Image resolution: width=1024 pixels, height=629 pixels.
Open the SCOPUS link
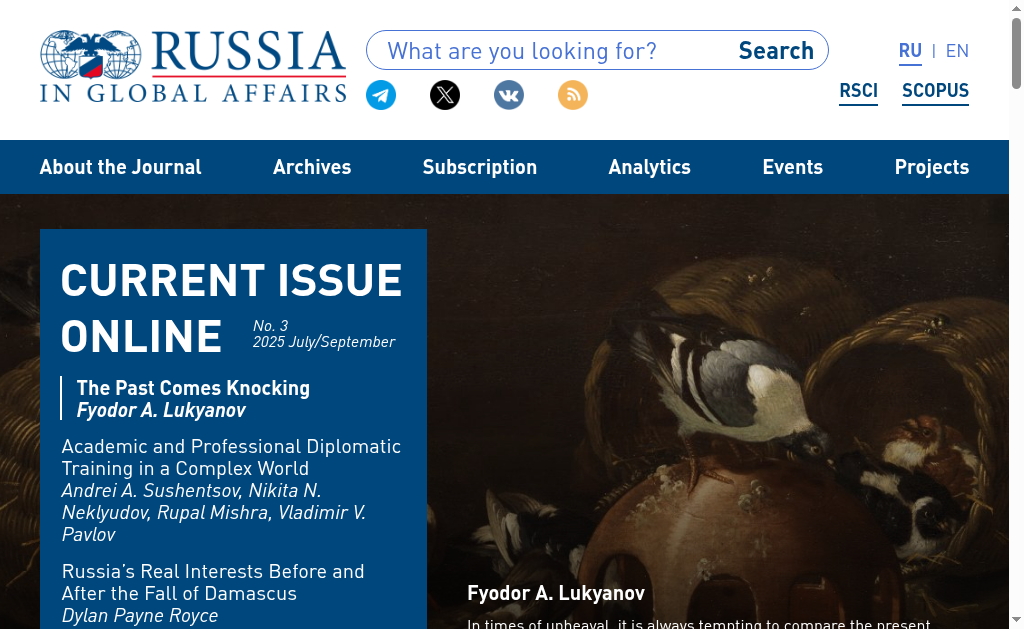pos(935,91)
